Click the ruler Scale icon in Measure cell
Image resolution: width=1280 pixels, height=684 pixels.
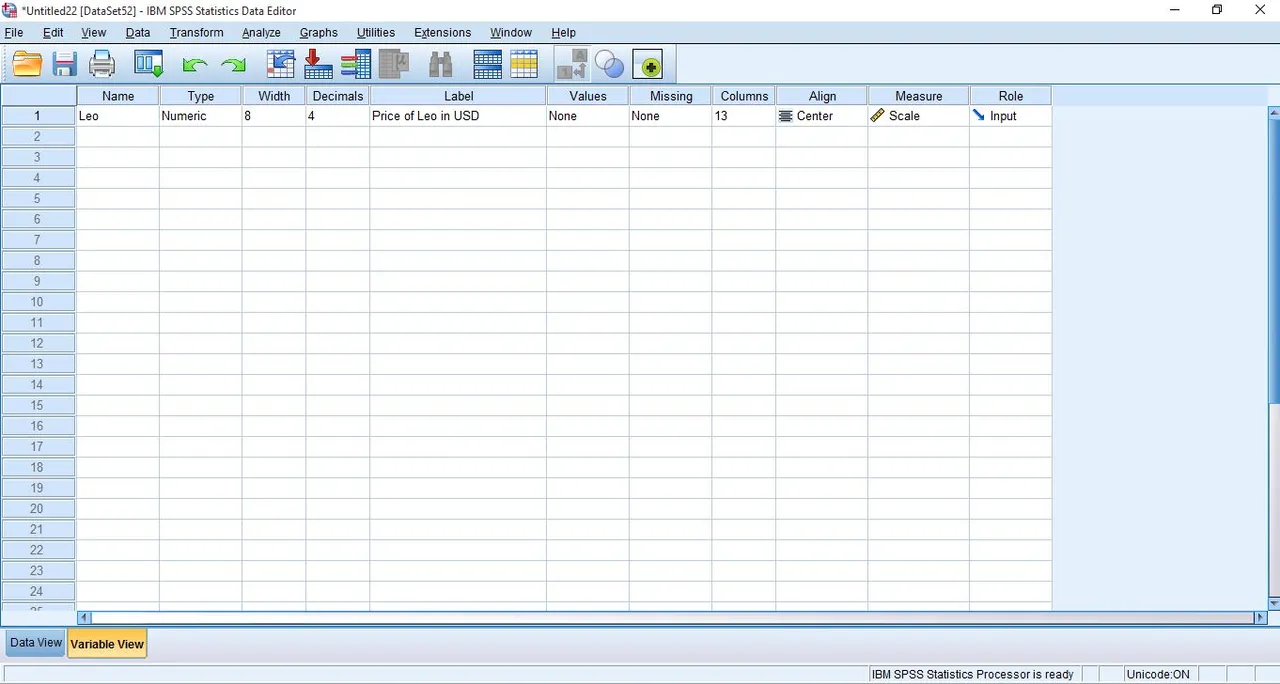(x=878, y=116)
